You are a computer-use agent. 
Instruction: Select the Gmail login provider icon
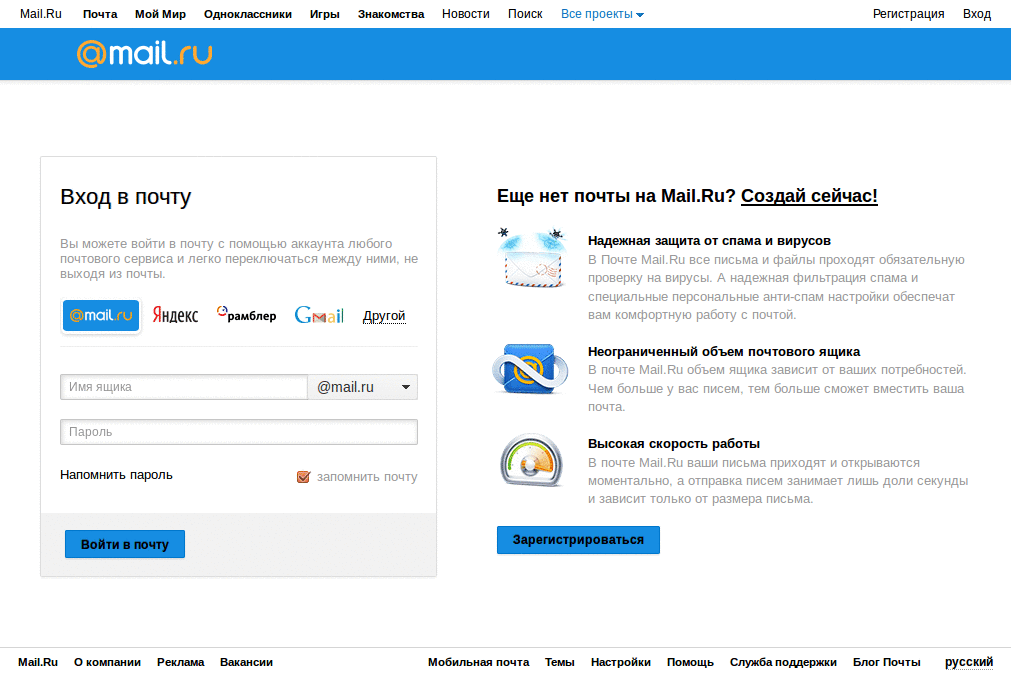tap(318, 315)
